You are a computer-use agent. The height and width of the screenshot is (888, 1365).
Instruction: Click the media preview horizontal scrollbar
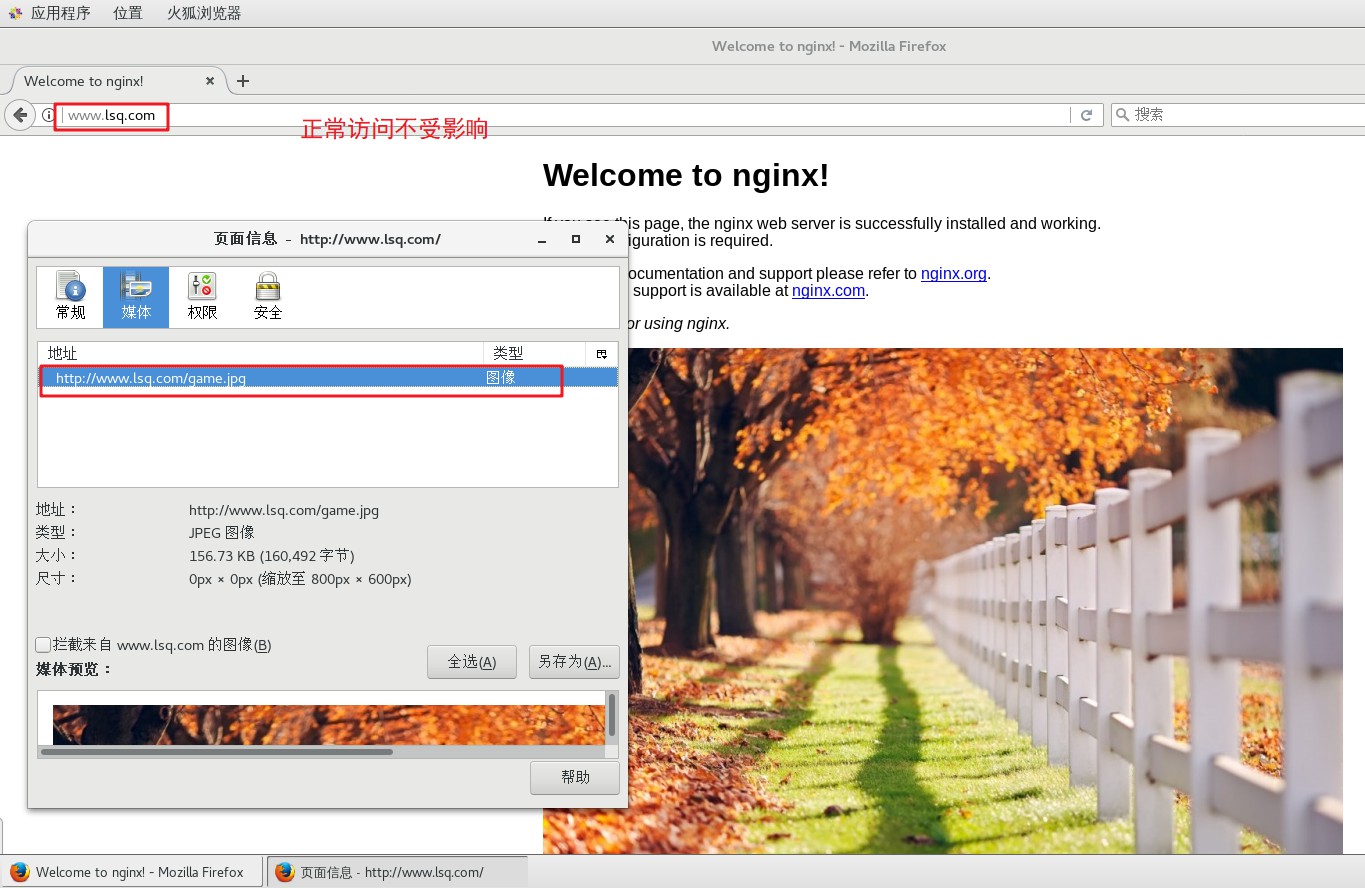coord(216,752)
